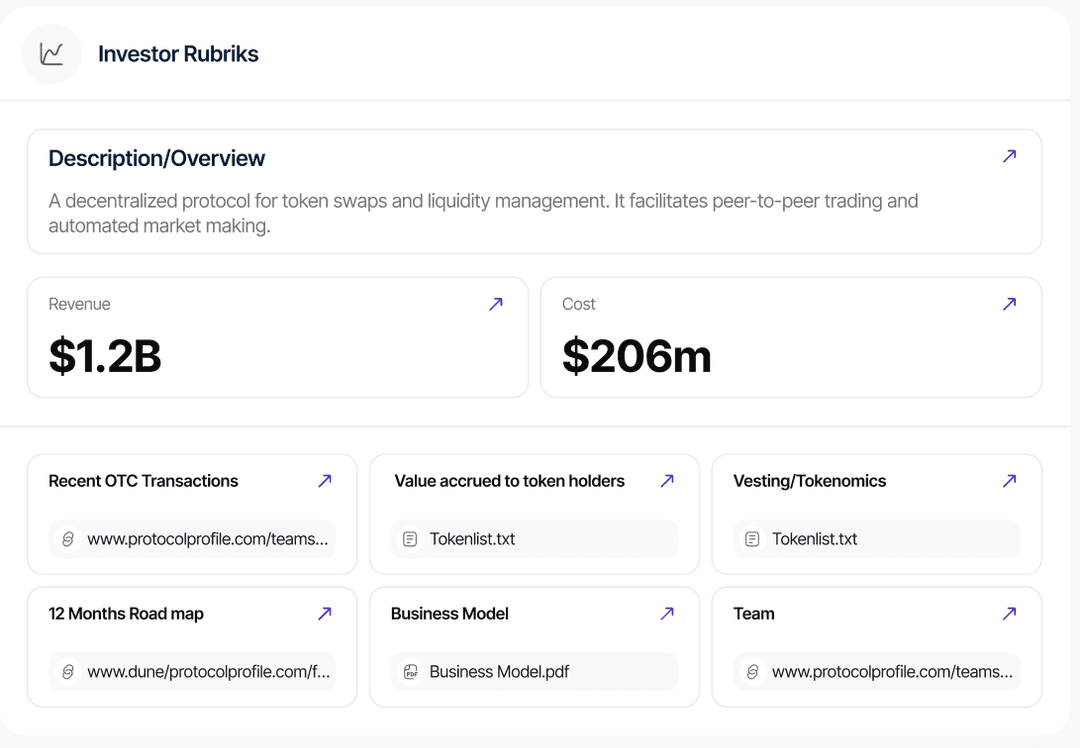This screenshot has width=1080, height=748.
Task: Open Tokenlist.txt under Value accrued
Action: point(472,539)
